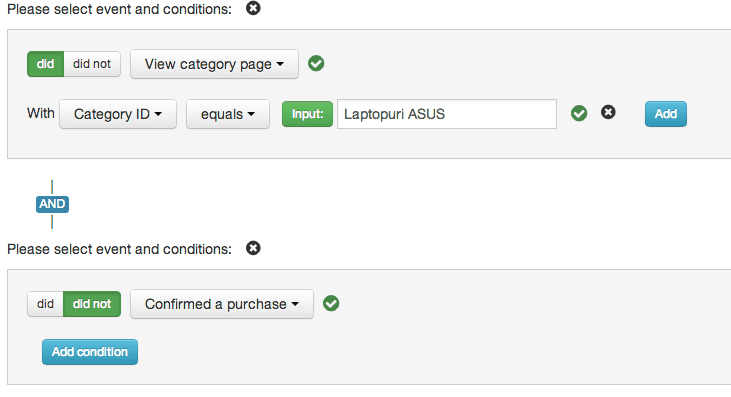Click the second 'Please select event and conditions' label

119,249
